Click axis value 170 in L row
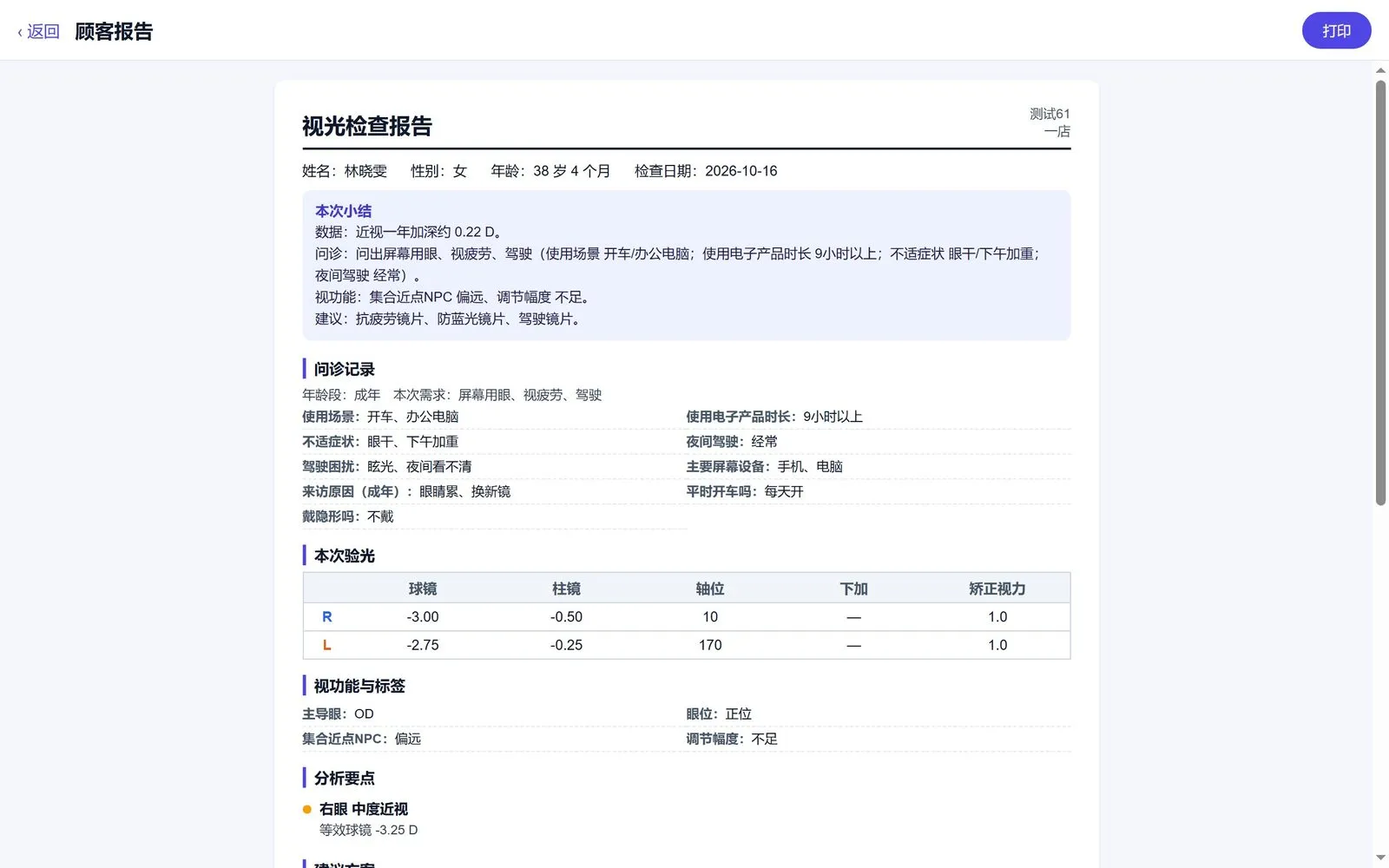1389x868 pixels. tap(710, 645)
